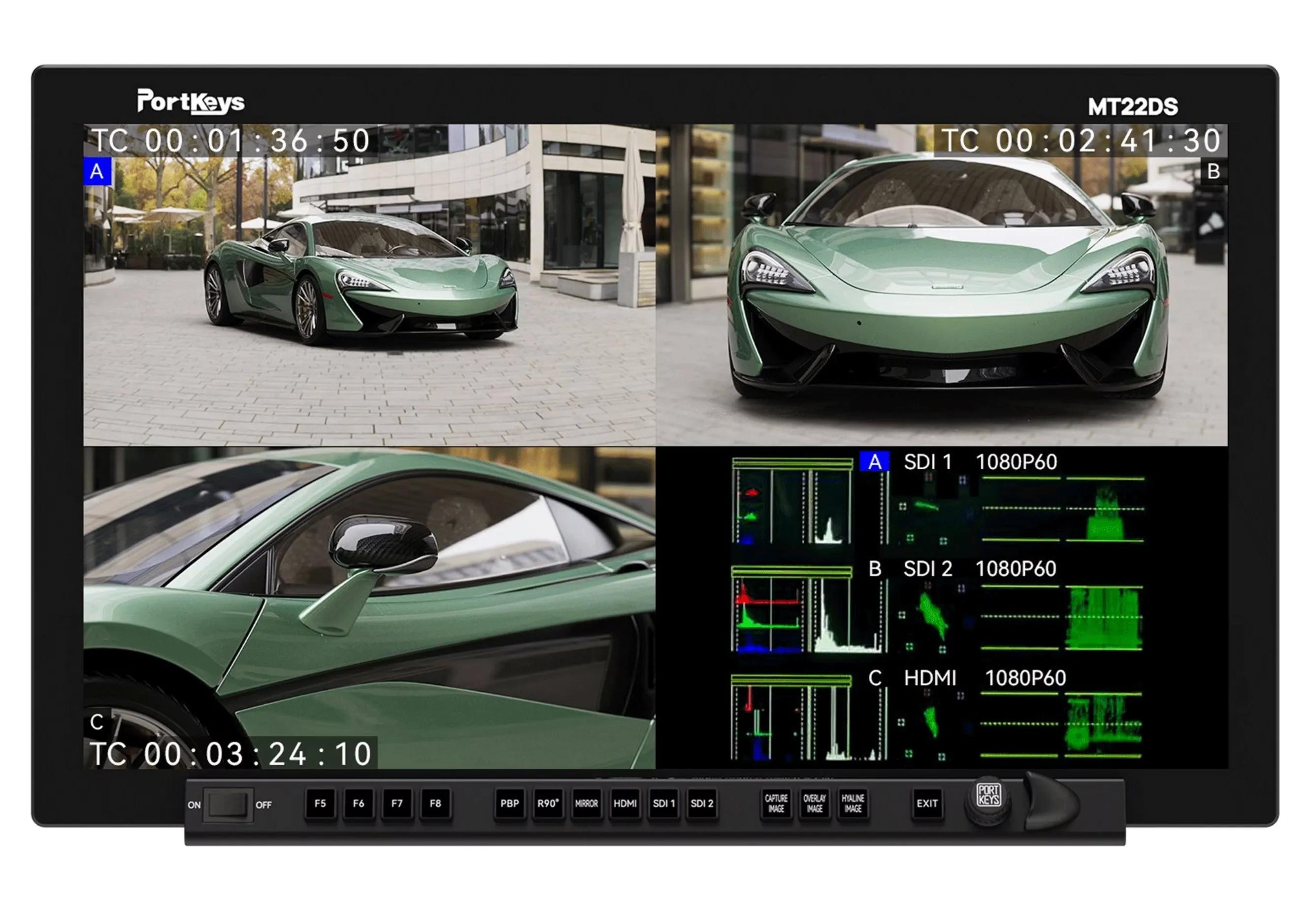Toggle the MIRROR image button
The height and width of the screenshot is (905, 1316).
(x=586, y=804)
